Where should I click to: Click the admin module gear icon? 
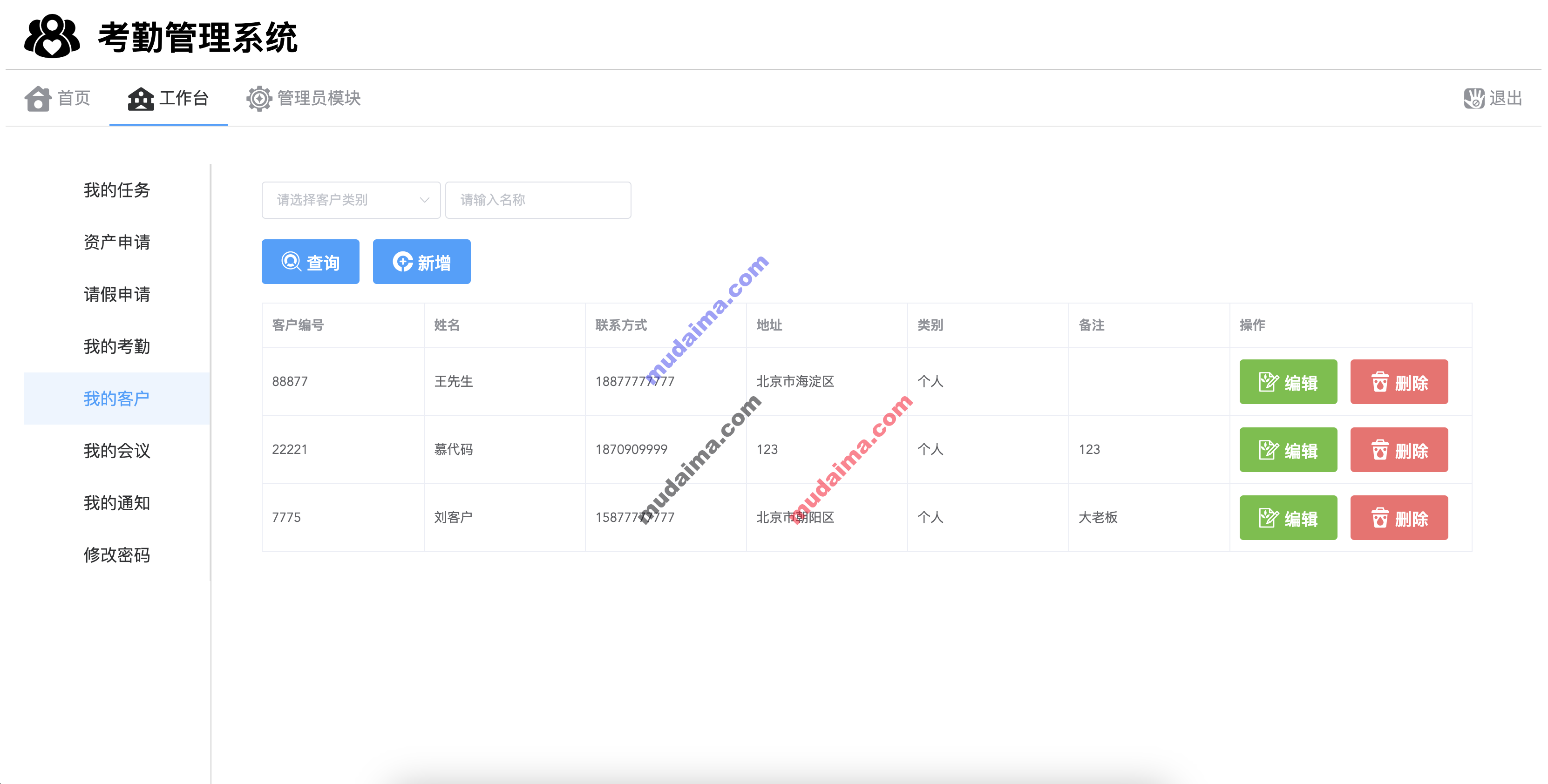tap(259, 99)
